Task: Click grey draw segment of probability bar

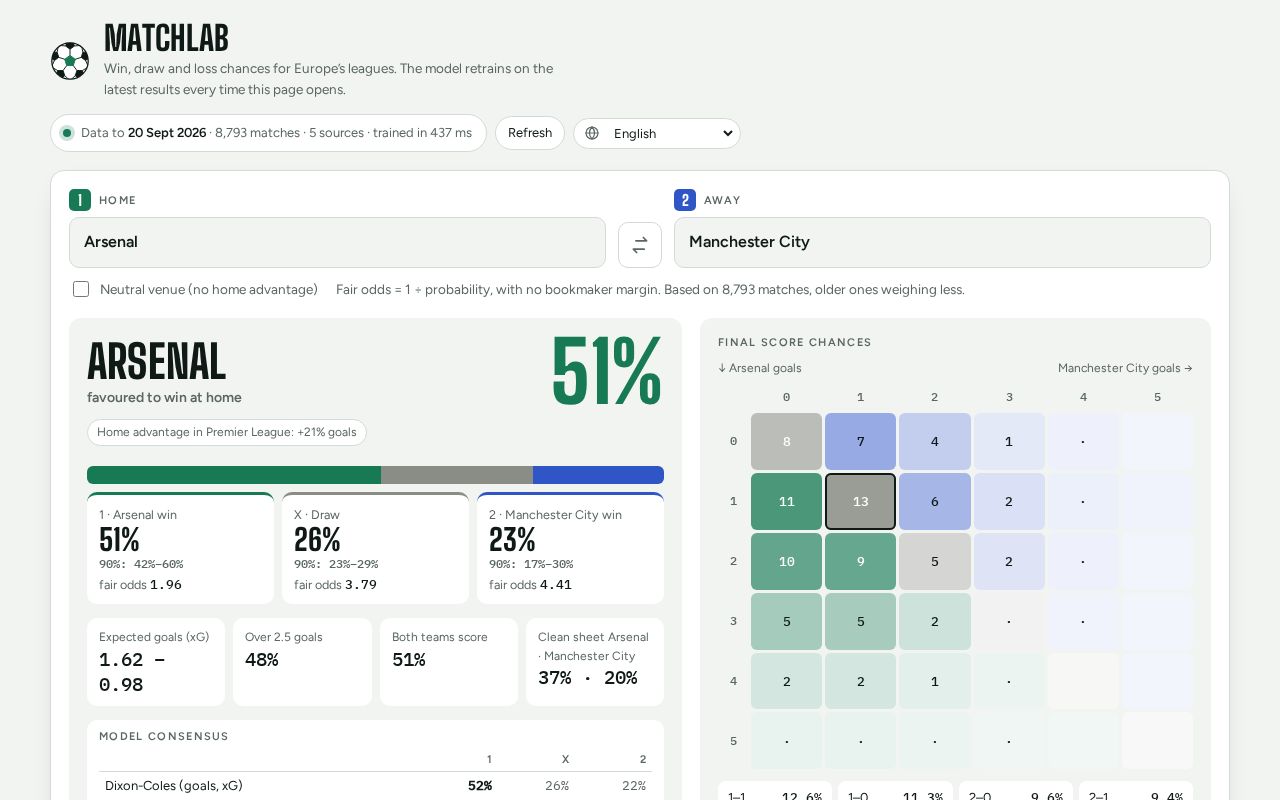Action: coord(457,475)
